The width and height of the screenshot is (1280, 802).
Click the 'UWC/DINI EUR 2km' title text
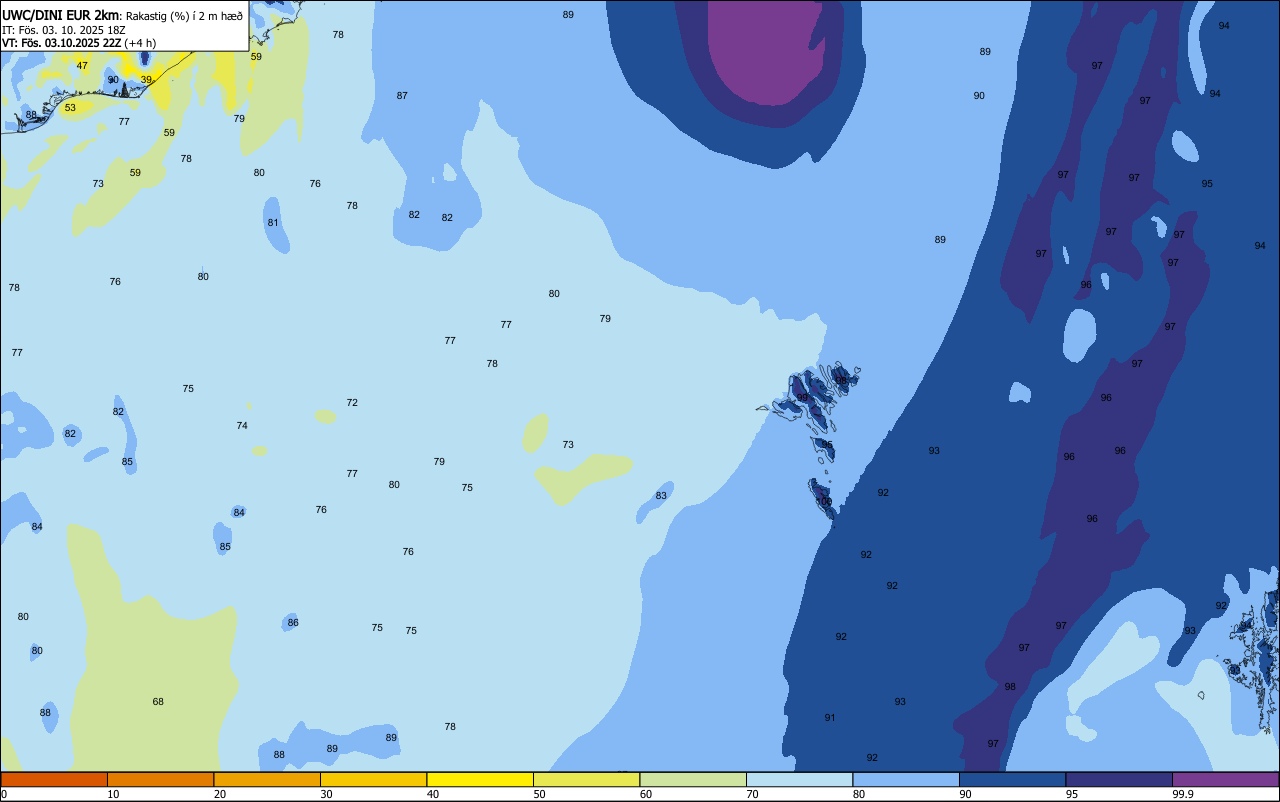pos(60,15)
